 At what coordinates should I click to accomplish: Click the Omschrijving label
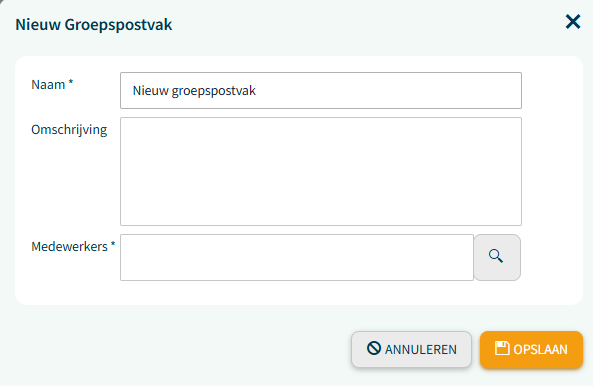pos(69,130)
